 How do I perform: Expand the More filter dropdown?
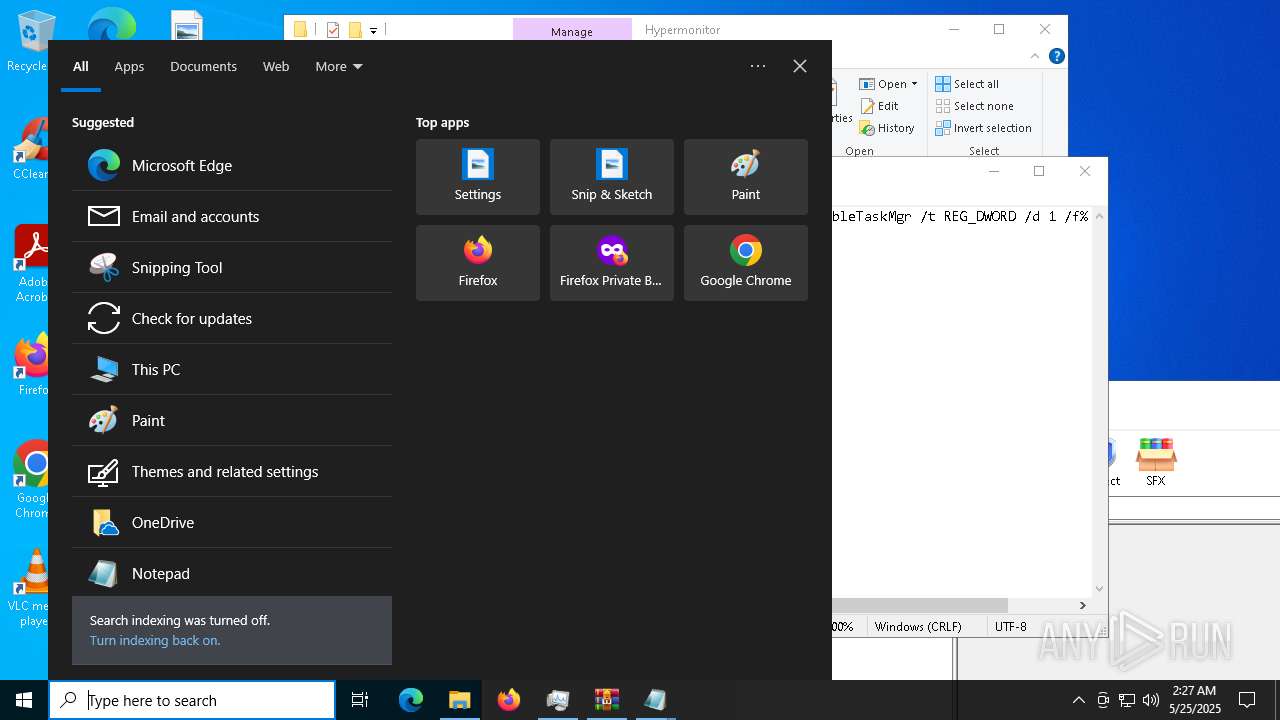pyautogui.click(x=339, y=66)
